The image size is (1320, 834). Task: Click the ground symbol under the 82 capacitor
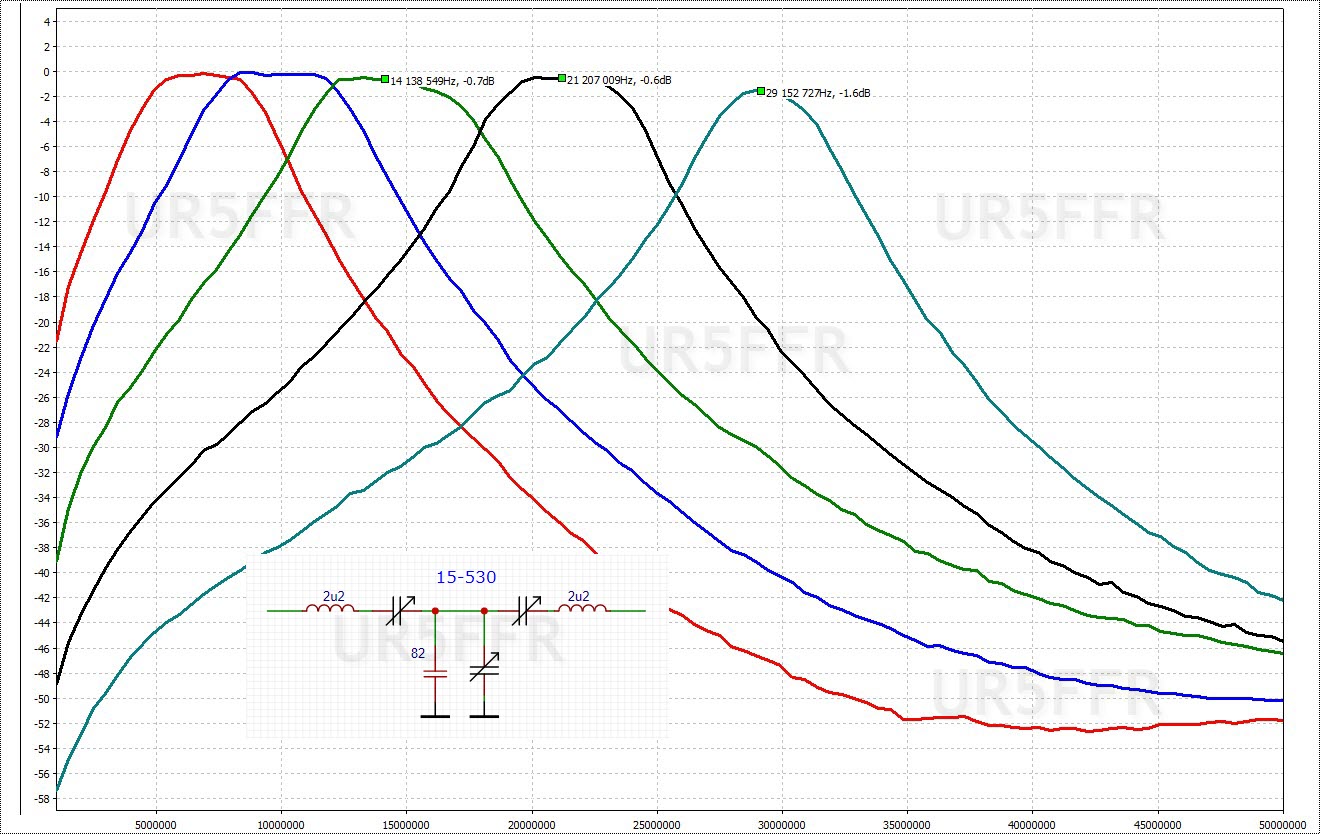click(x=435, y=715)
